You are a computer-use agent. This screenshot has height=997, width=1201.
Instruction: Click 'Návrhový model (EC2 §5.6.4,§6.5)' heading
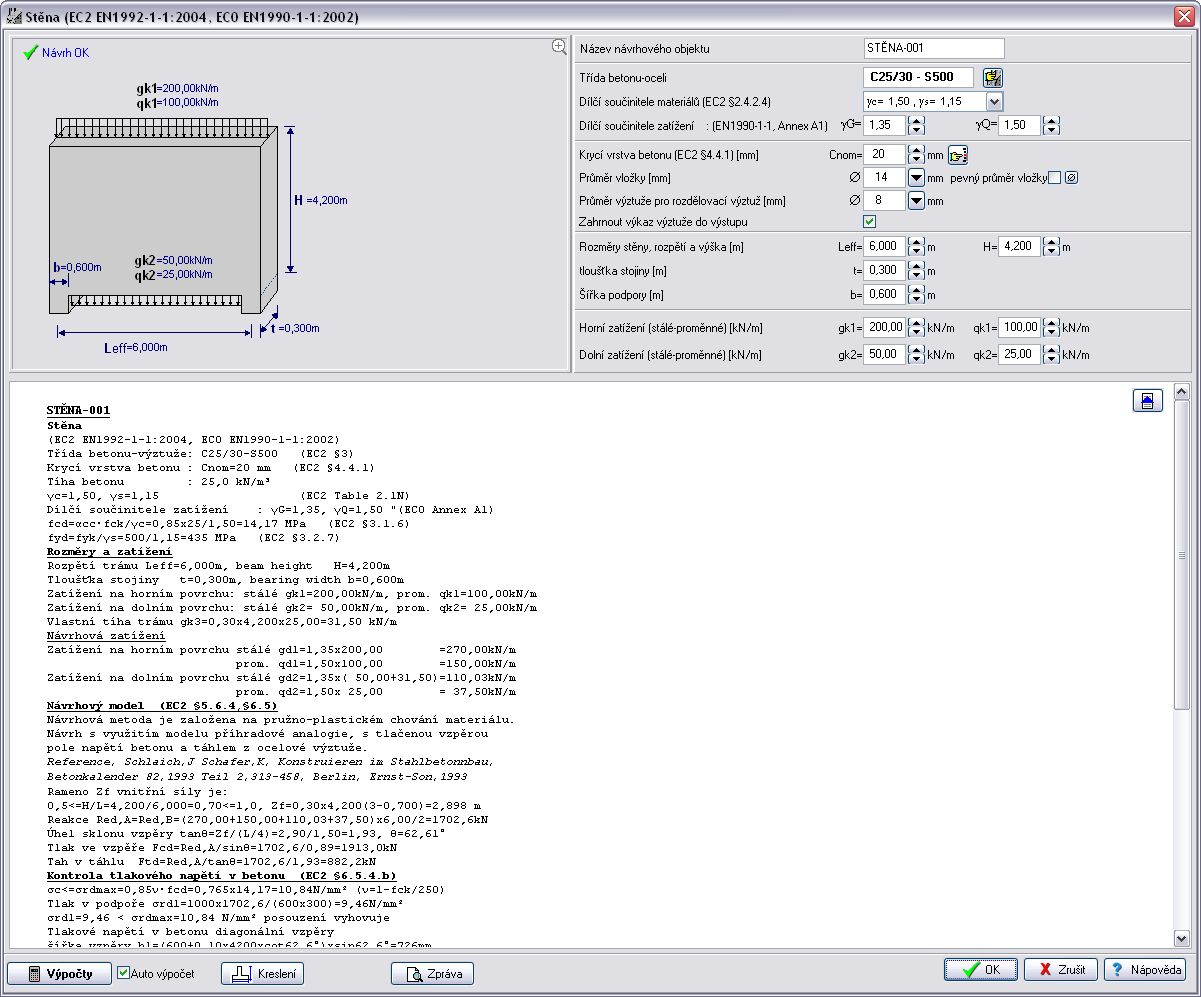click(162, 705)
